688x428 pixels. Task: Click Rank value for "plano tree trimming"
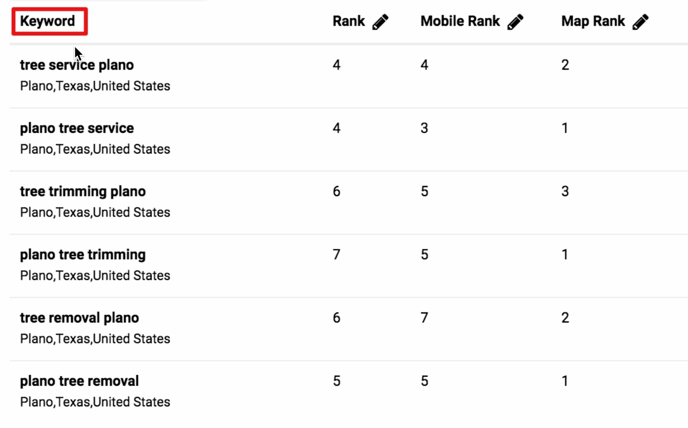(x=337, y=255)
